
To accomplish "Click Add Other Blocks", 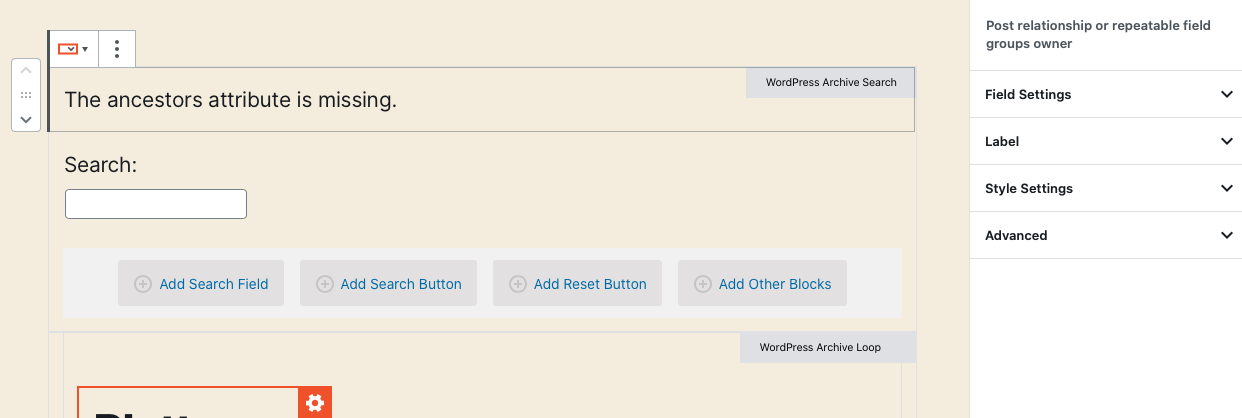I will point(762,283).
